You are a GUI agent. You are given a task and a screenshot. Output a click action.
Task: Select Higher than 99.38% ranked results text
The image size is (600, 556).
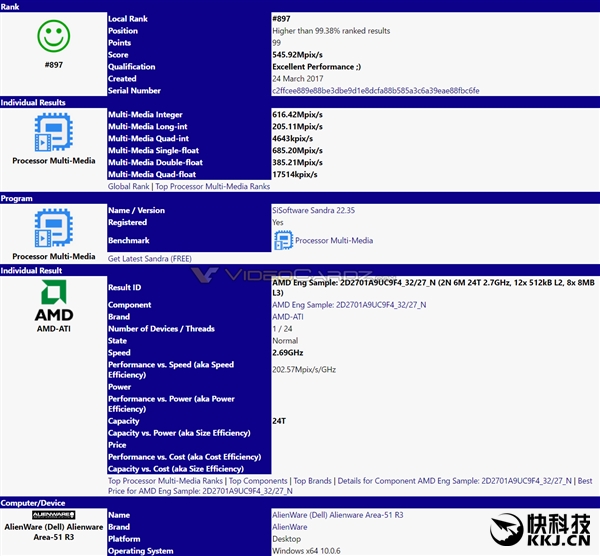331,31
